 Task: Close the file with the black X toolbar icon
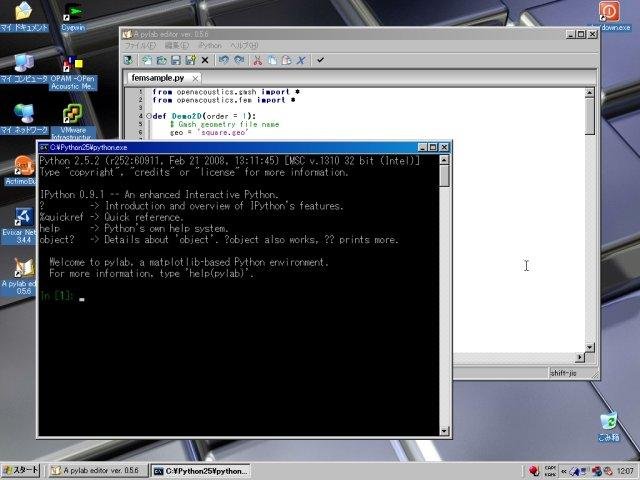[x=205, y=60]
